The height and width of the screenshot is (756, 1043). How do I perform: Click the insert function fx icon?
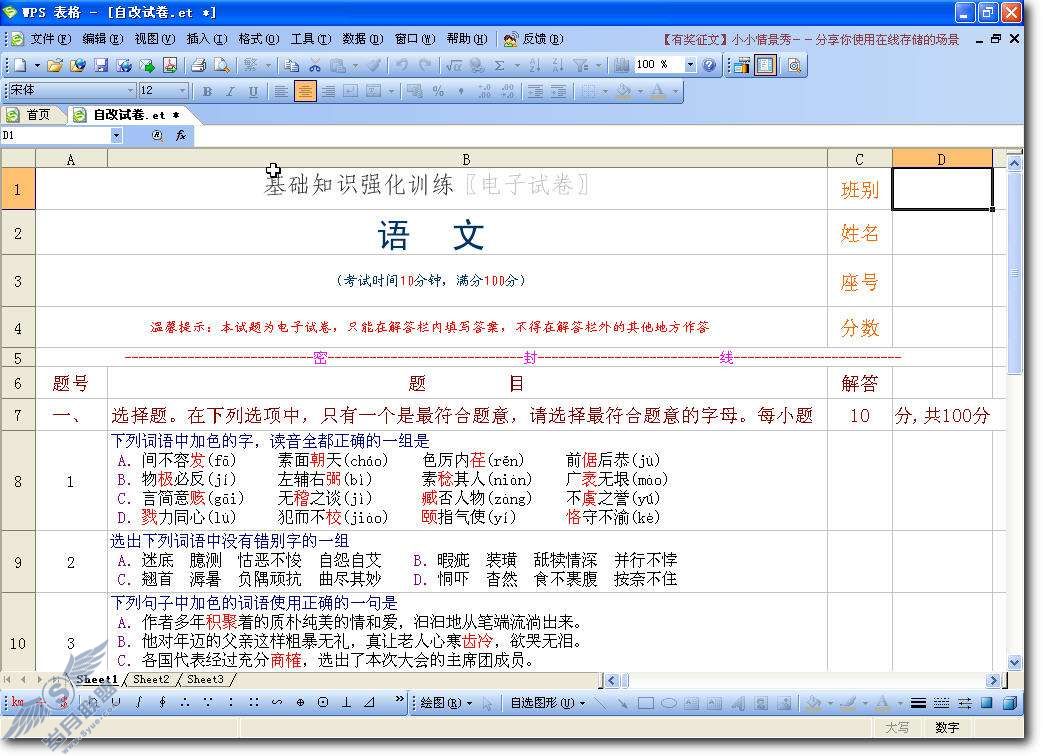[180, 136]
